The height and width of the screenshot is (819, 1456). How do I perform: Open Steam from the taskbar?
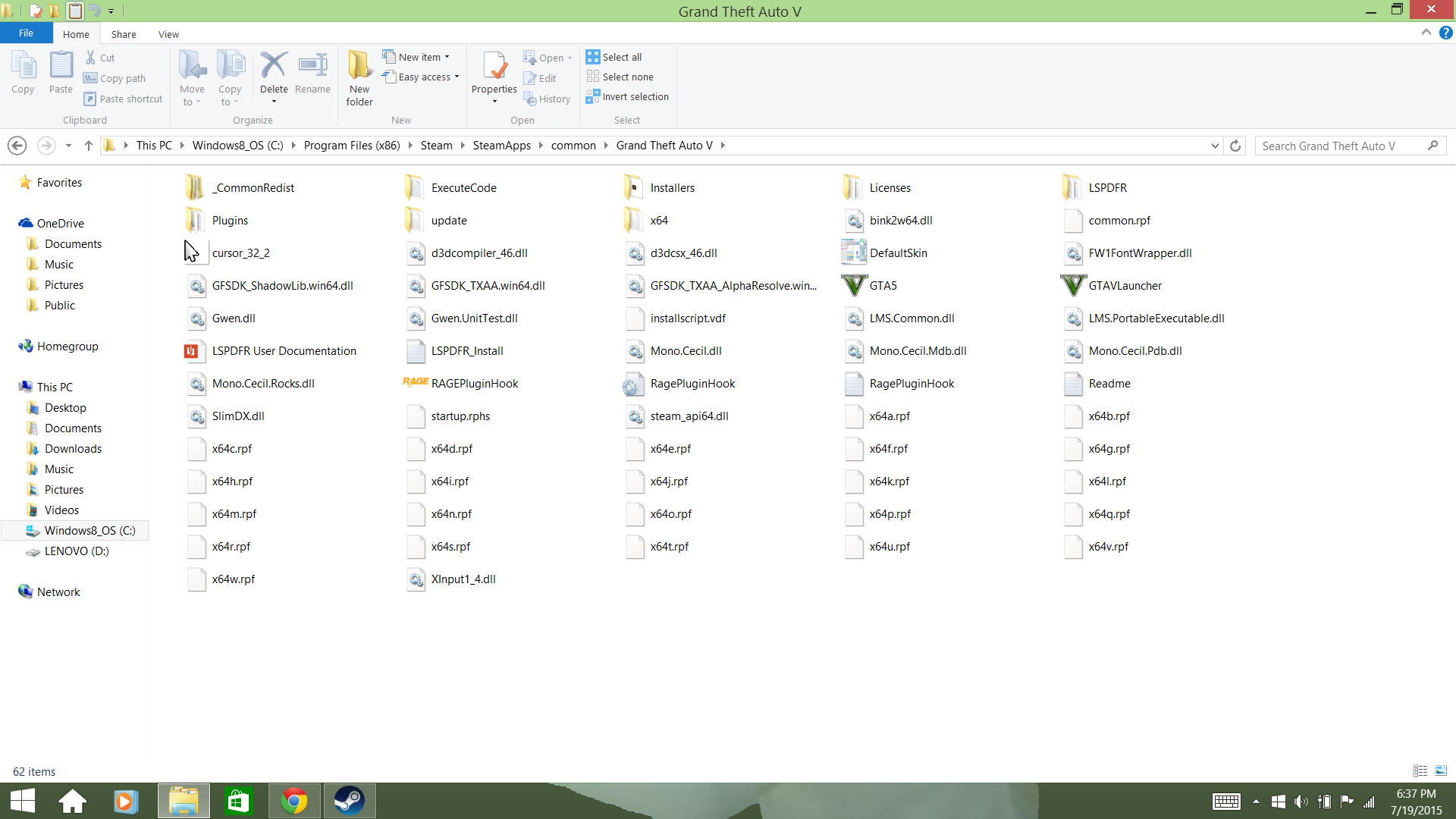coord(350,801)
